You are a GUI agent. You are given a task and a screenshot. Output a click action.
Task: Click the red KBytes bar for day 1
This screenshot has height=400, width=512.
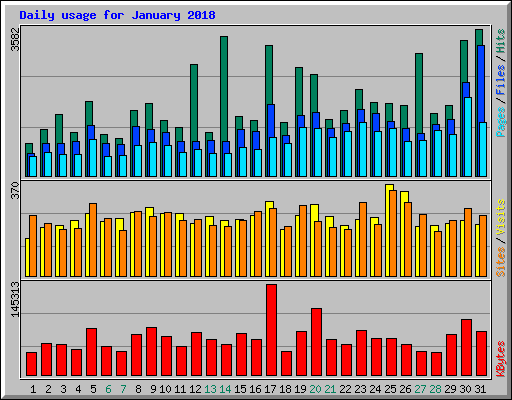(31, 364)
